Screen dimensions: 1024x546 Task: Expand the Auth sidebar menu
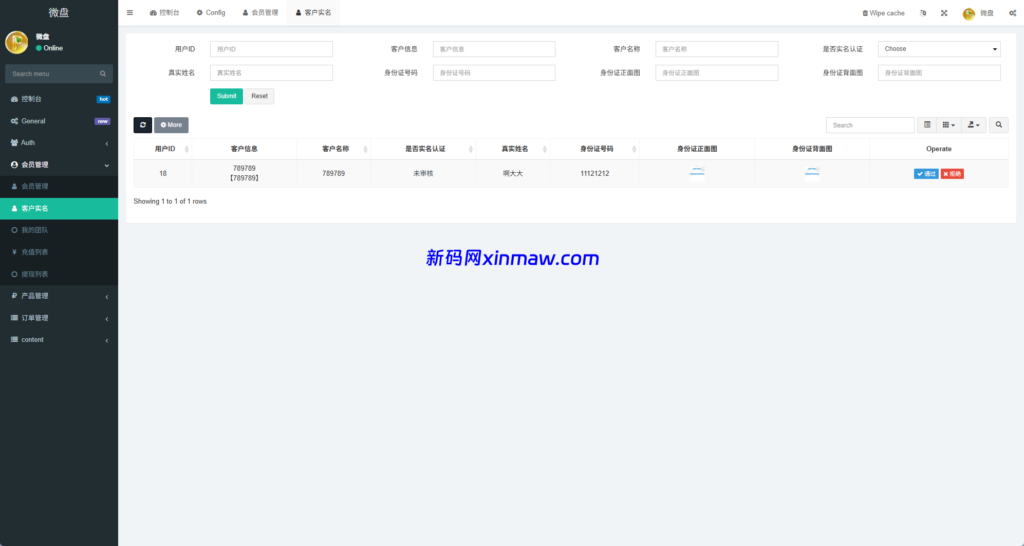(59, 143)
